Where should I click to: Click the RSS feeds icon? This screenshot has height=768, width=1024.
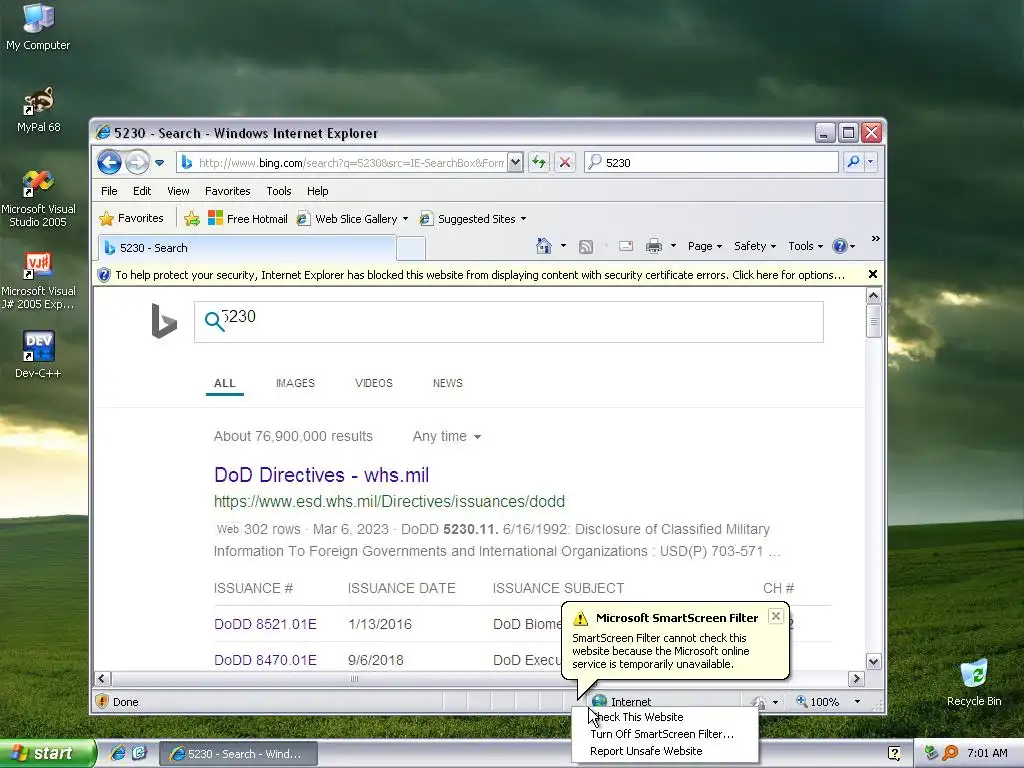click(x=586, y=246)
